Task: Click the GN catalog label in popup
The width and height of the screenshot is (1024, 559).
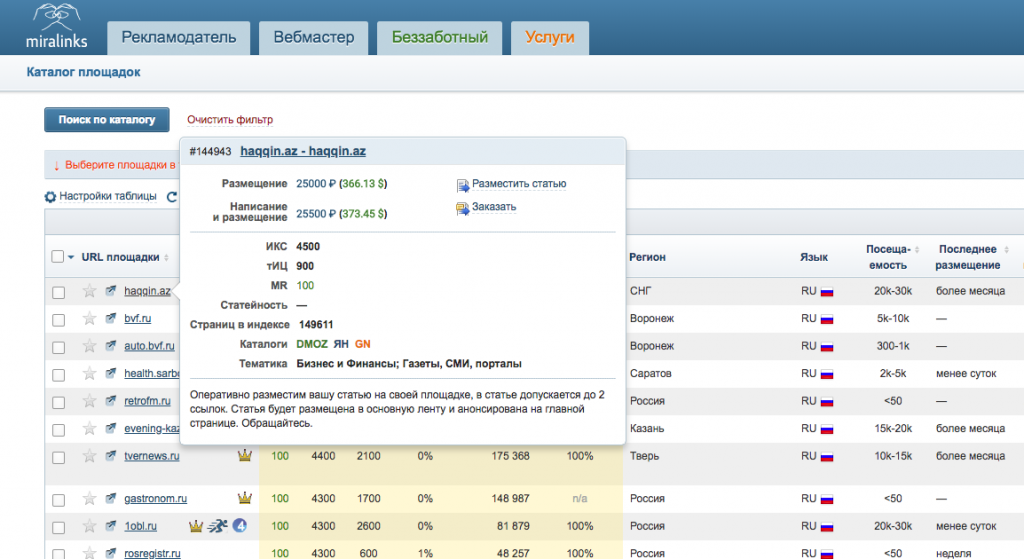Action: coord(362,344)
